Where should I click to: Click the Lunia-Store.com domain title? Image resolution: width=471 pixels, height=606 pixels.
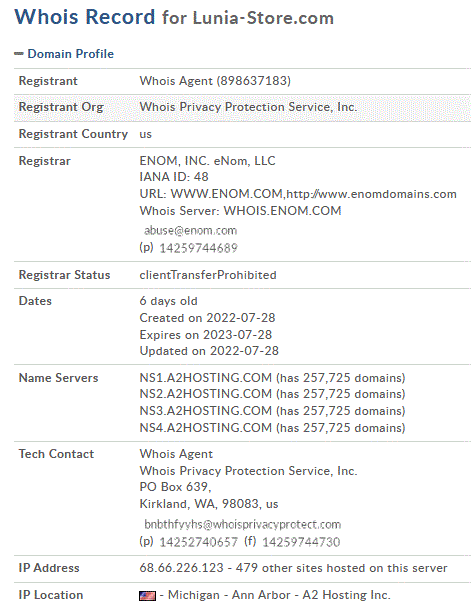click(263, 18)
